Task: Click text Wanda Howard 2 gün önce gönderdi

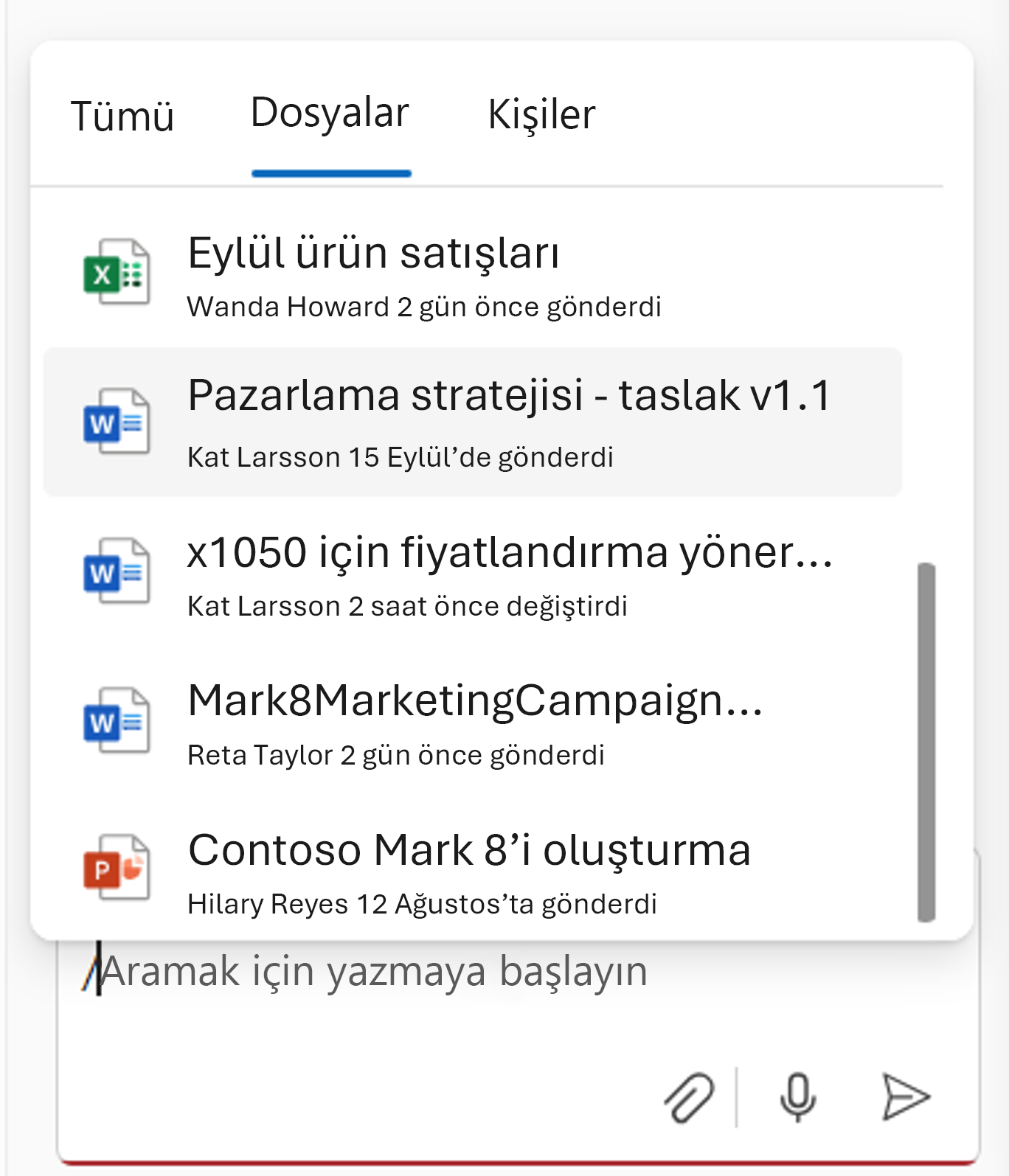Action: (424, 307)
